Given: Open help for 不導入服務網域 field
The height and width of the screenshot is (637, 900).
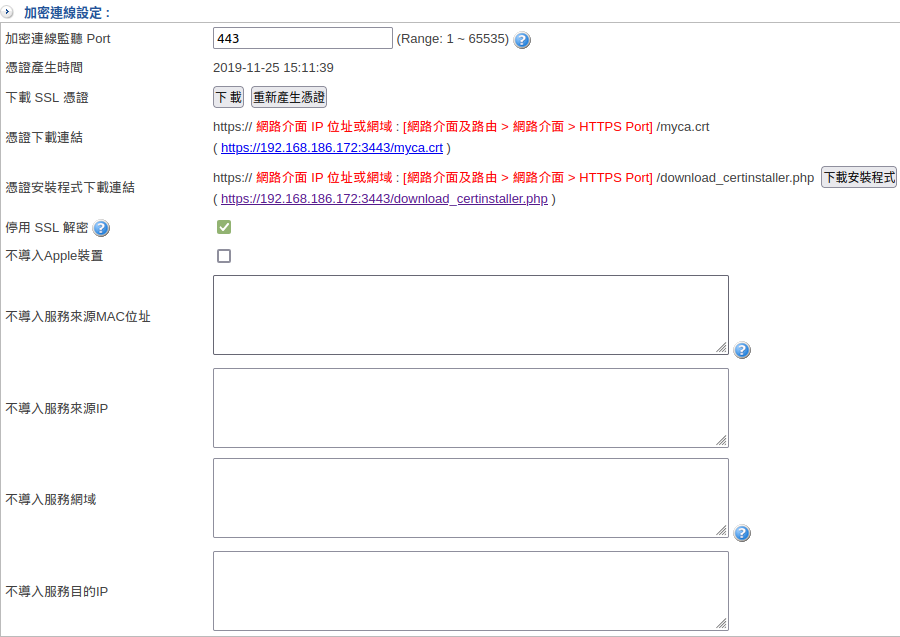Looking at the screenshot, I should 742,533.
